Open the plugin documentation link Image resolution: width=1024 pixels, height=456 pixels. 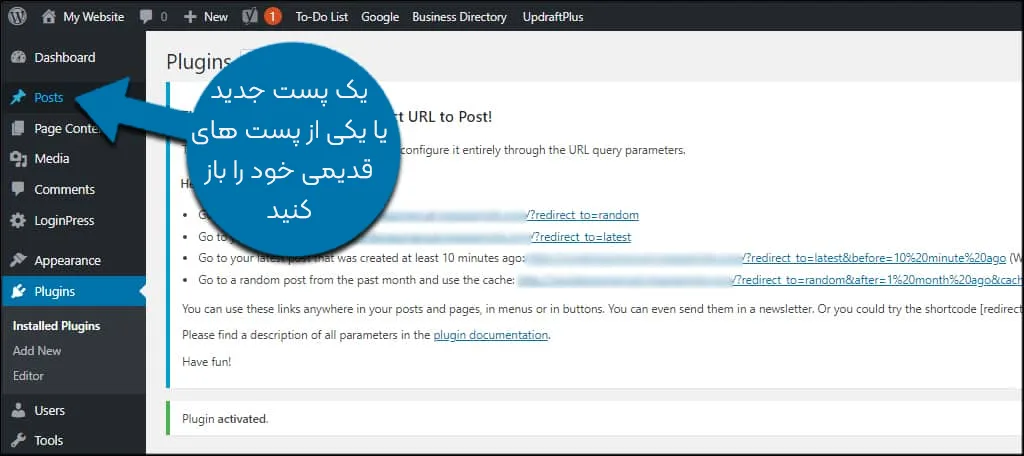[490, 335]
